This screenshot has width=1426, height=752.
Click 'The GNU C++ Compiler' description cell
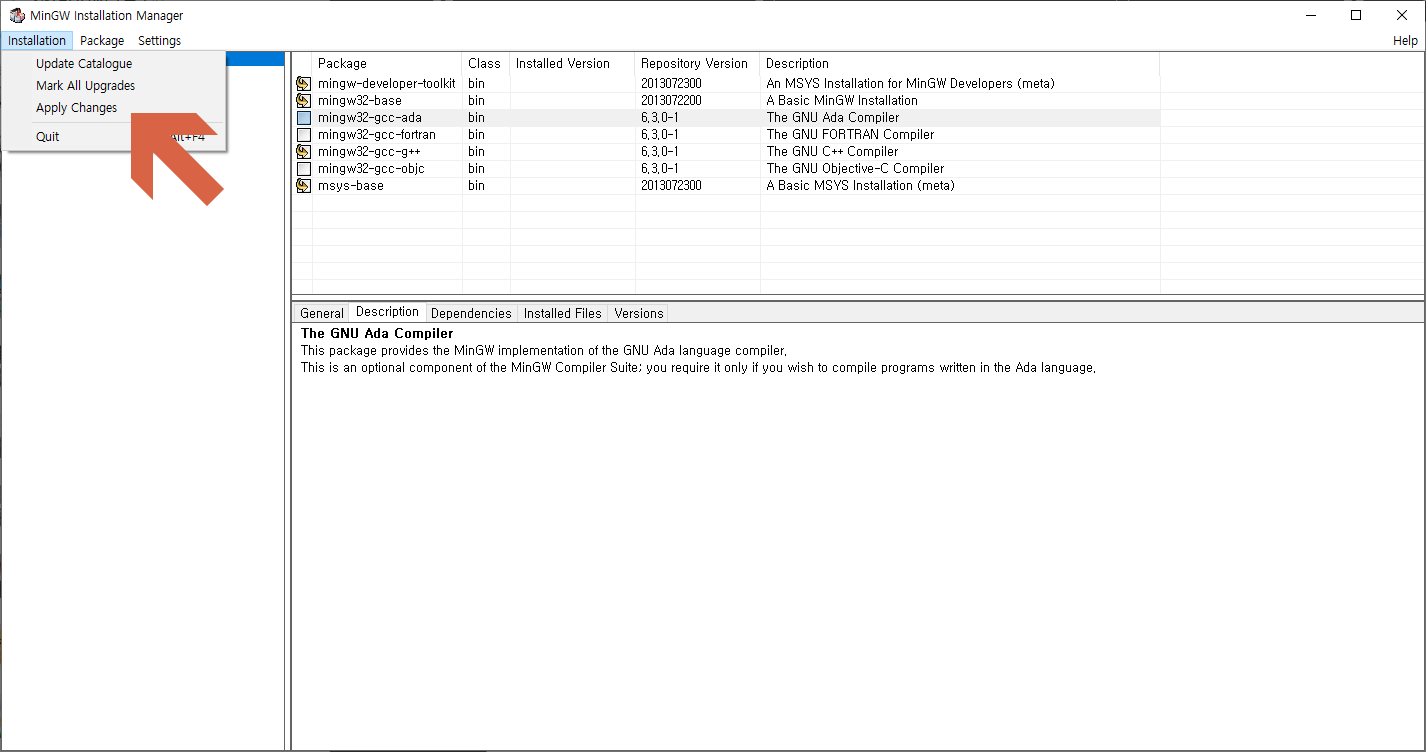point(832,152)
